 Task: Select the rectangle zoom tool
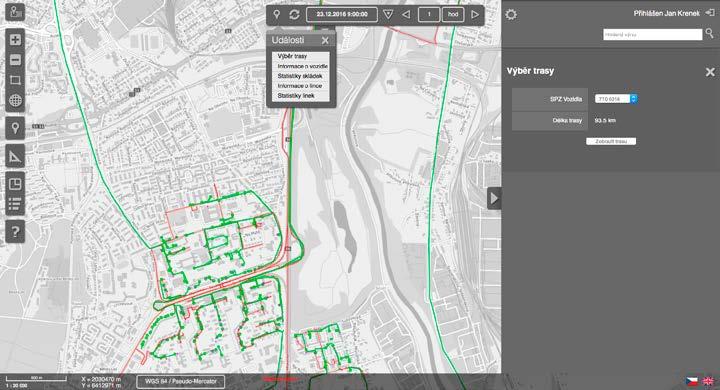15,80
